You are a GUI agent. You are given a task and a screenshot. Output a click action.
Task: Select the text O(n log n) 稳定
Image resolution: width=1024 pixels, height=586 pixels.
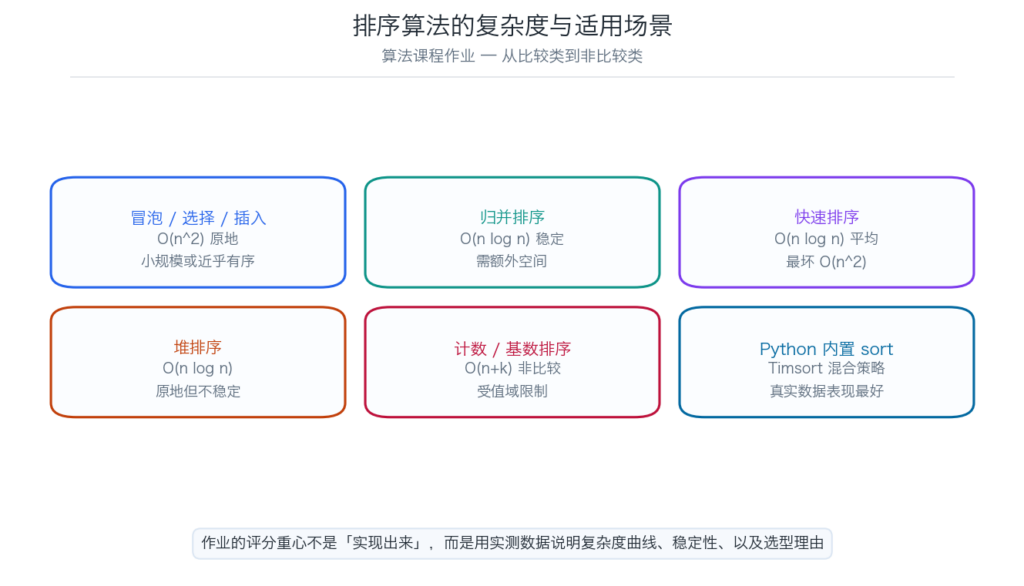click(x=512, y=239)
